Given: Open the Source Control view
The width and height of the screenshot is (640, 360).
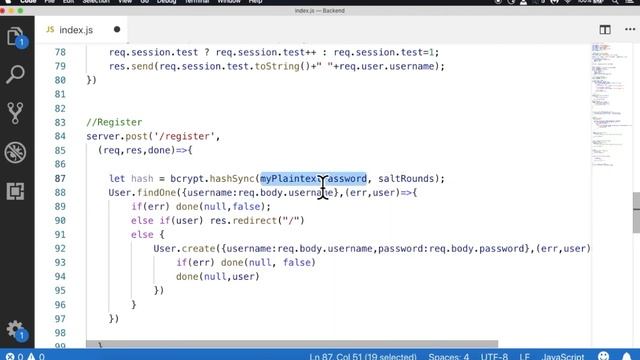Looking at the screenshot, I should [16, 113].
